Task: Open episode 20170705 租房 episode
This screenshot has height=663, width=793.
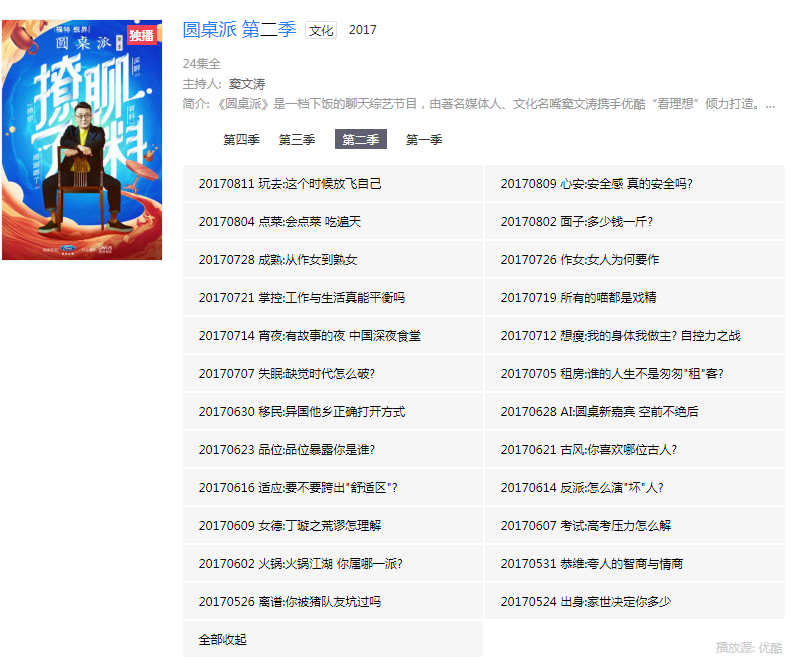Action: (x=635, y=374)
